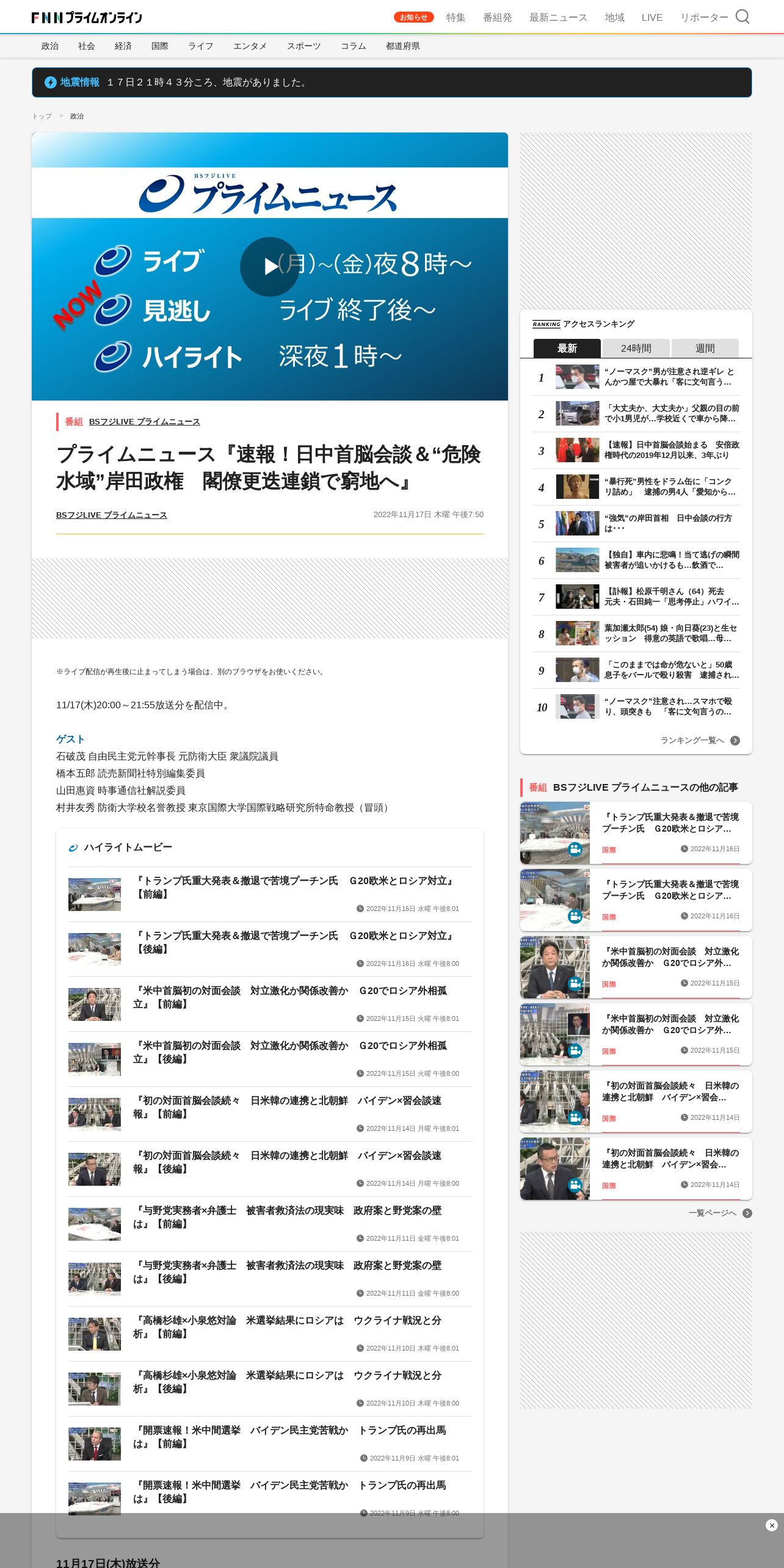Image resolution: width=784 pixels, height=1568 pixels.
Task: Switch ranking to 週間 tab
Action: point(705,348)
